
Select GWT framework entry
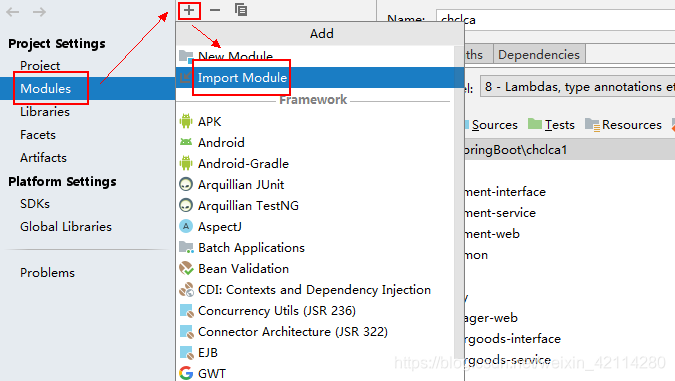[316, 373]
